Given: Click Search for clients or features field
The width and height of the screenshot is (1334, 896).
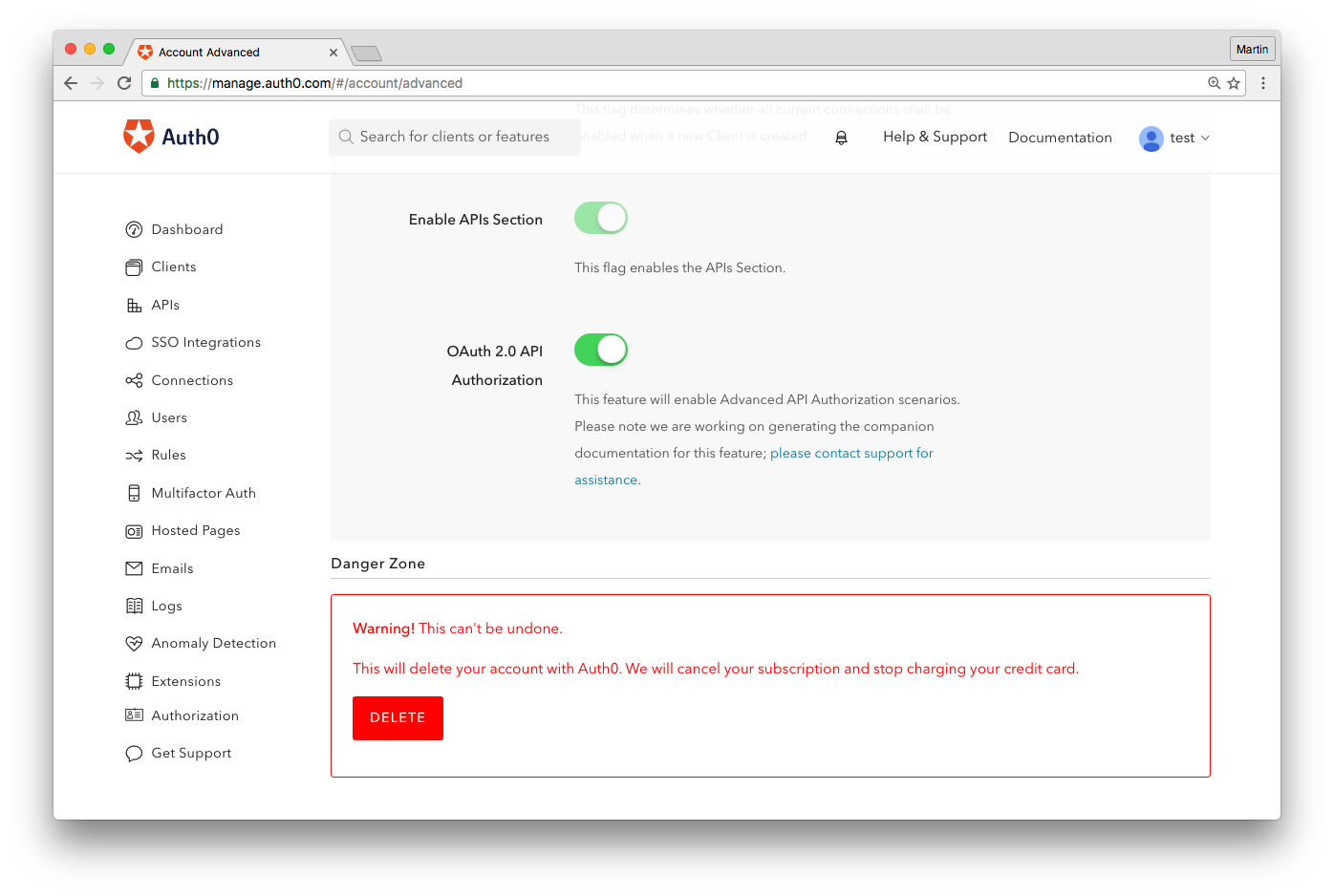Looking at the screenshot, I should [x=455, y=137].
